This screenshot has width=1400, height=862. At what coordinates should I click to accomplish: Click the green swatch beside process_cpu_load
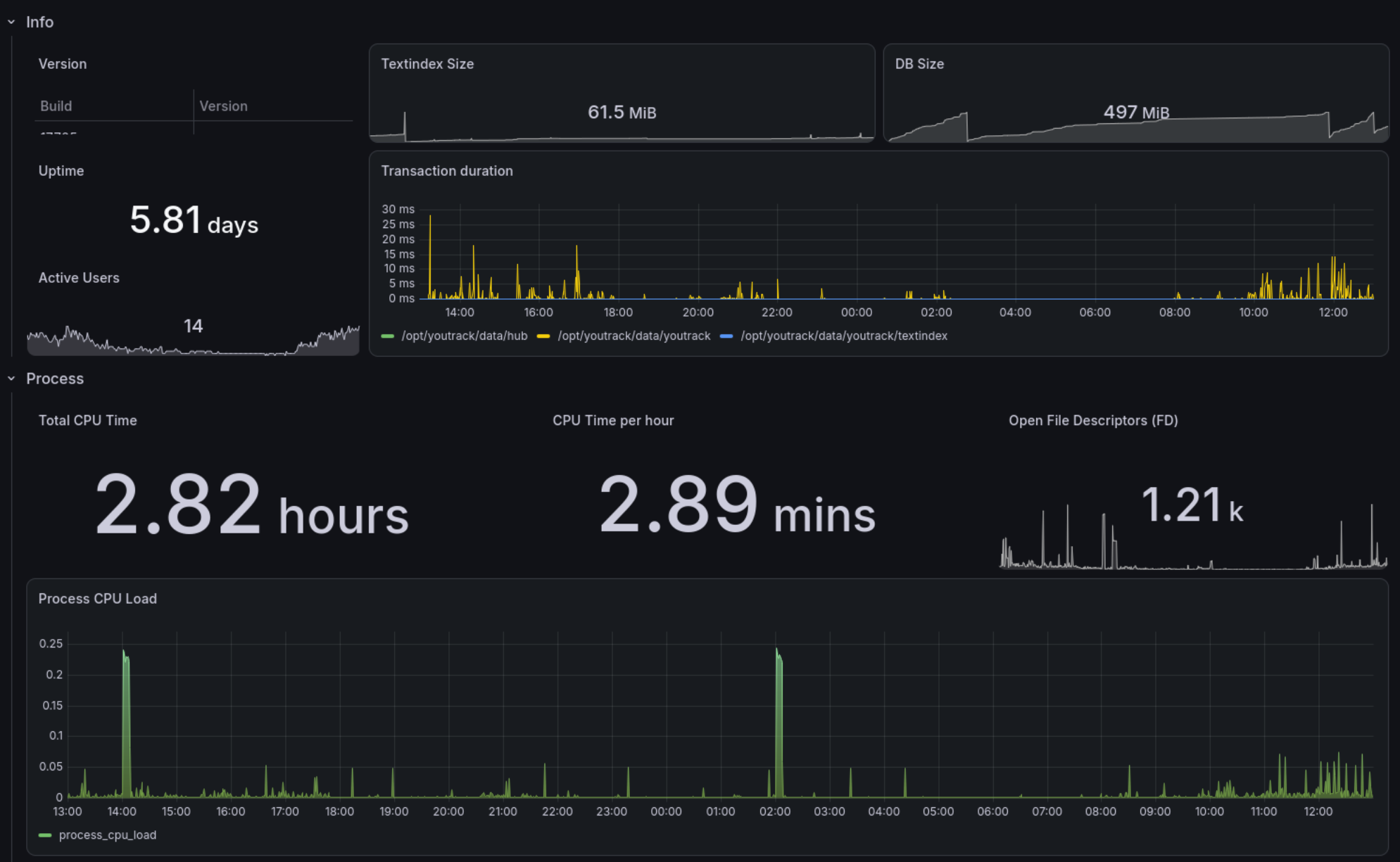45,835
